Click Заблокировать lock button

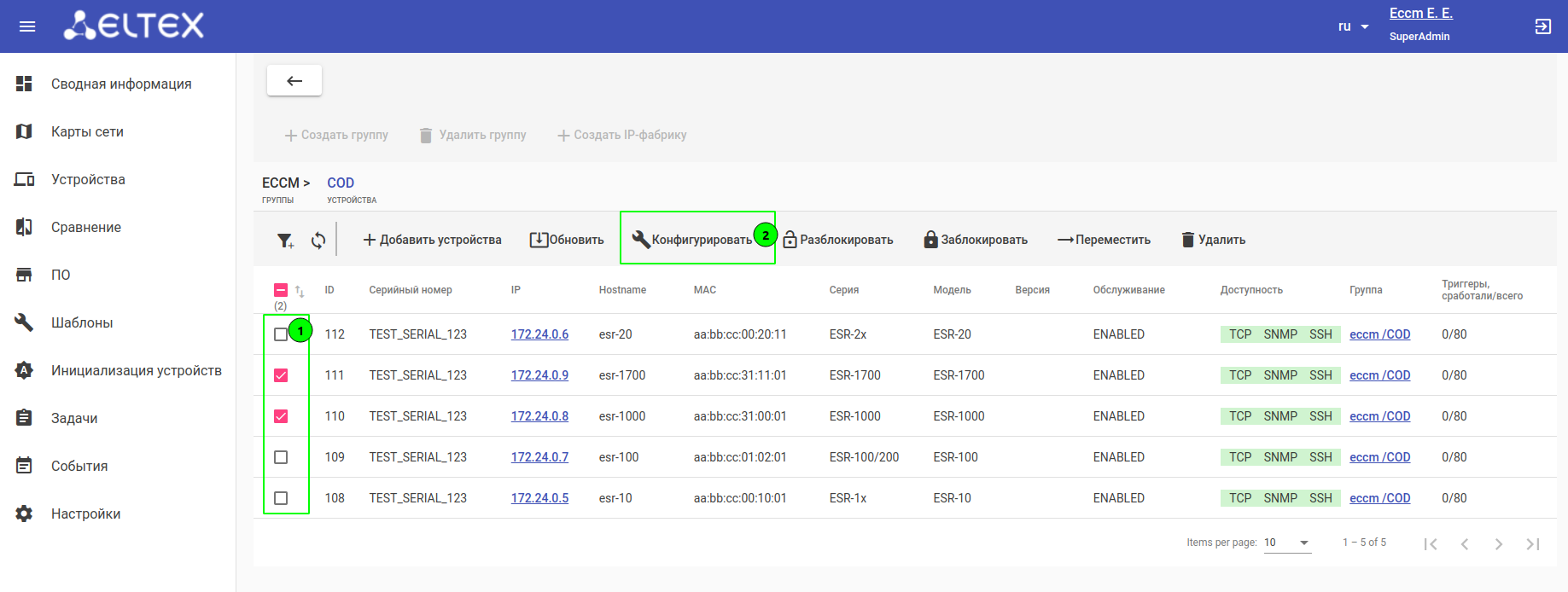[976, 240]
